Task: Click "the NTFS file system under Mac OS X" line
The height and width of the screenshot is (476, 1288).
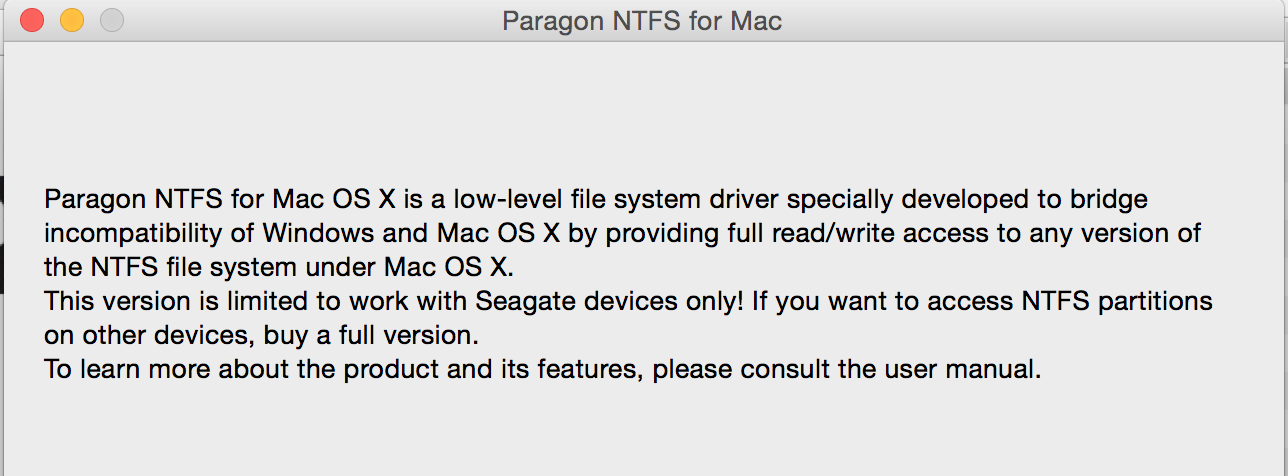Action: [277, 267]
